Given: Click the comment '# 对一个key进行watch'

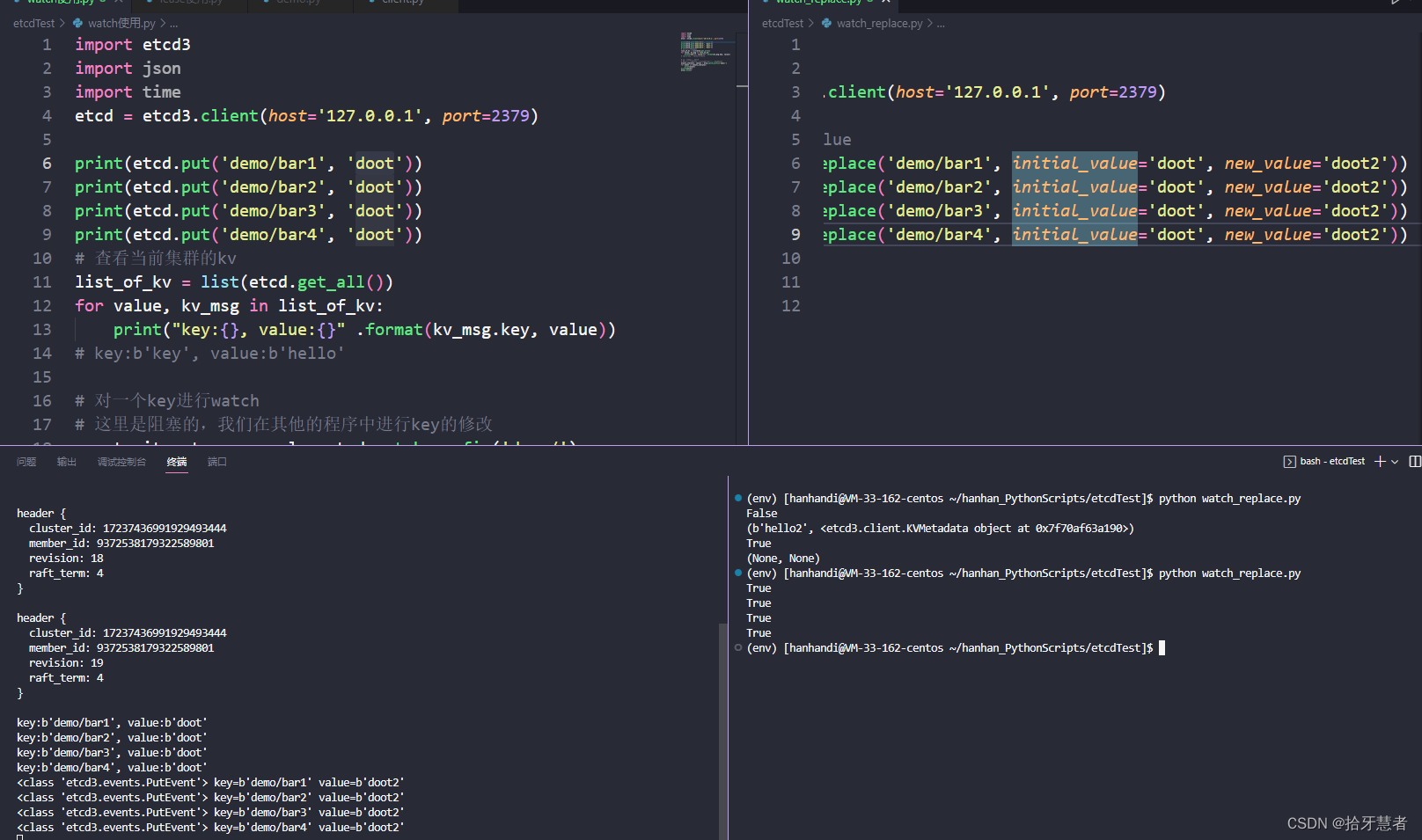Looking at the screenshot, I should pyautogui.click(x=167, y=401).
